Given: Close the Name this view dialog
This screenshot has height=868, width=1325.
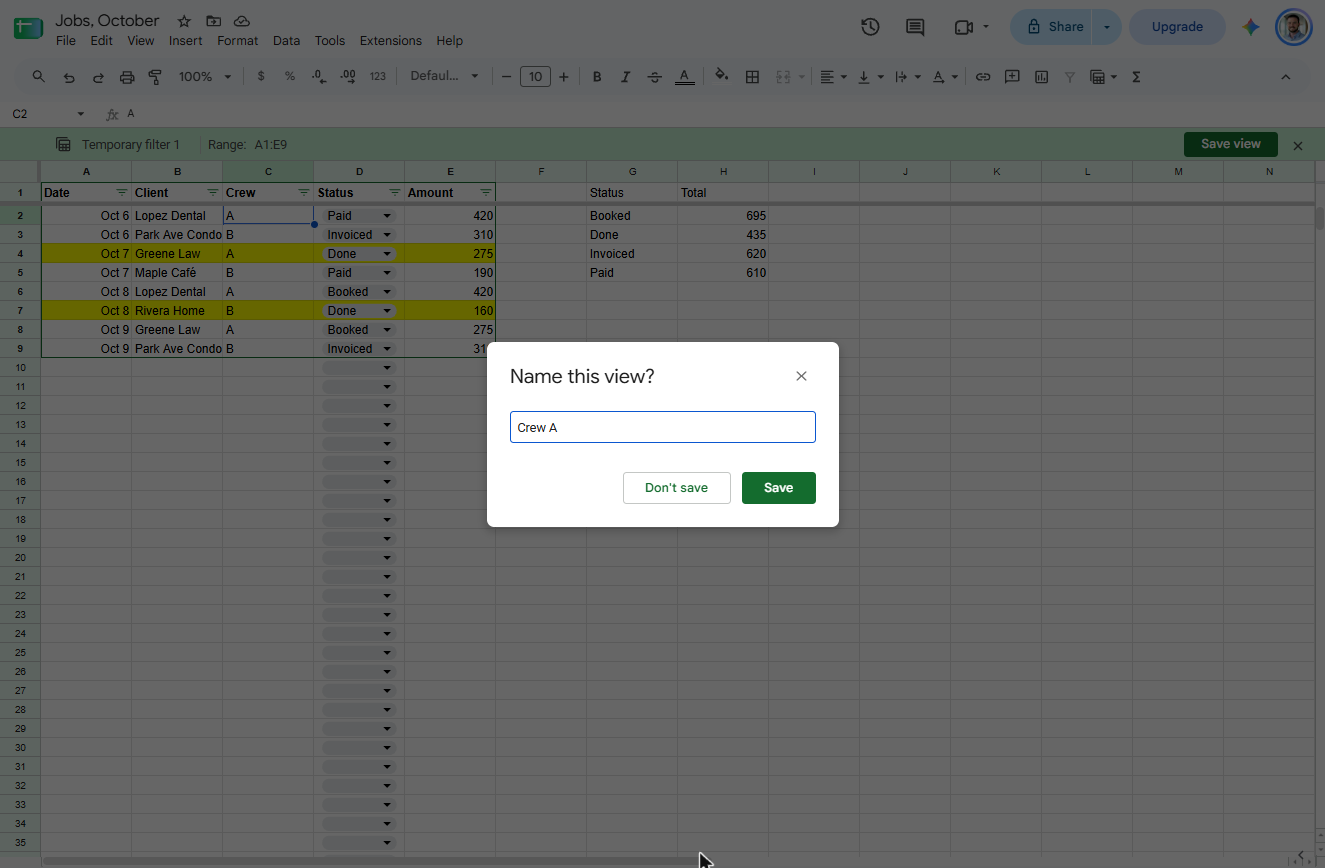Looking at the screenshot, I should click(801, 376).
